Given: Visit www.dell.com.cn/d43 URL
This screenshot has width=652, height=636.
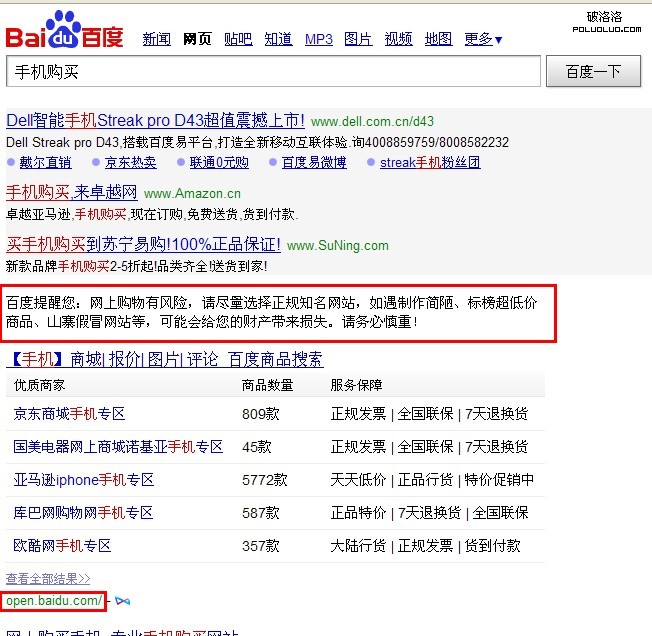Looking at the screenshot, I should point(372,121).
